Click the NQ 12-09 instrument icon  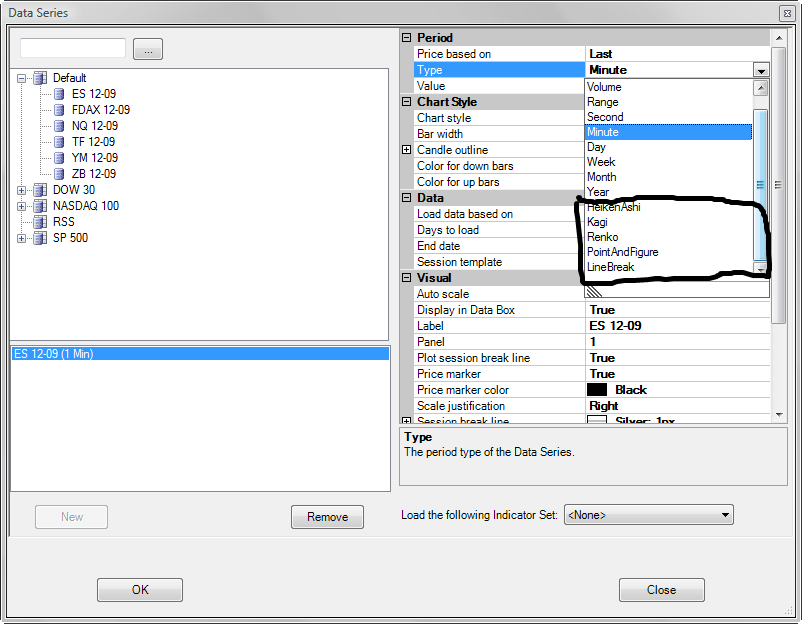(x=59, y=126)
